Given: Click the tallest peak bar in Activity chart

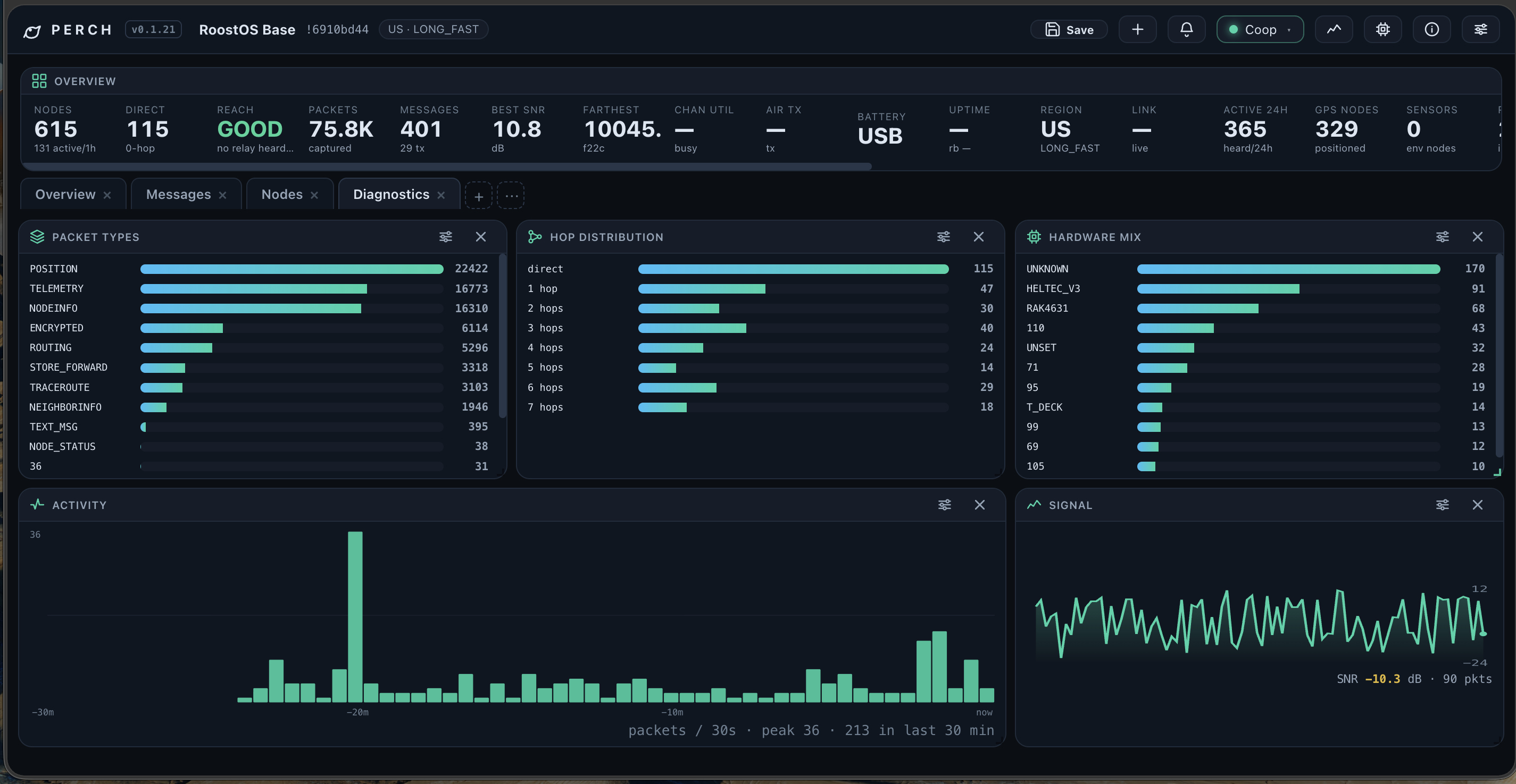Looking at the screenshot, I should 355,616.
